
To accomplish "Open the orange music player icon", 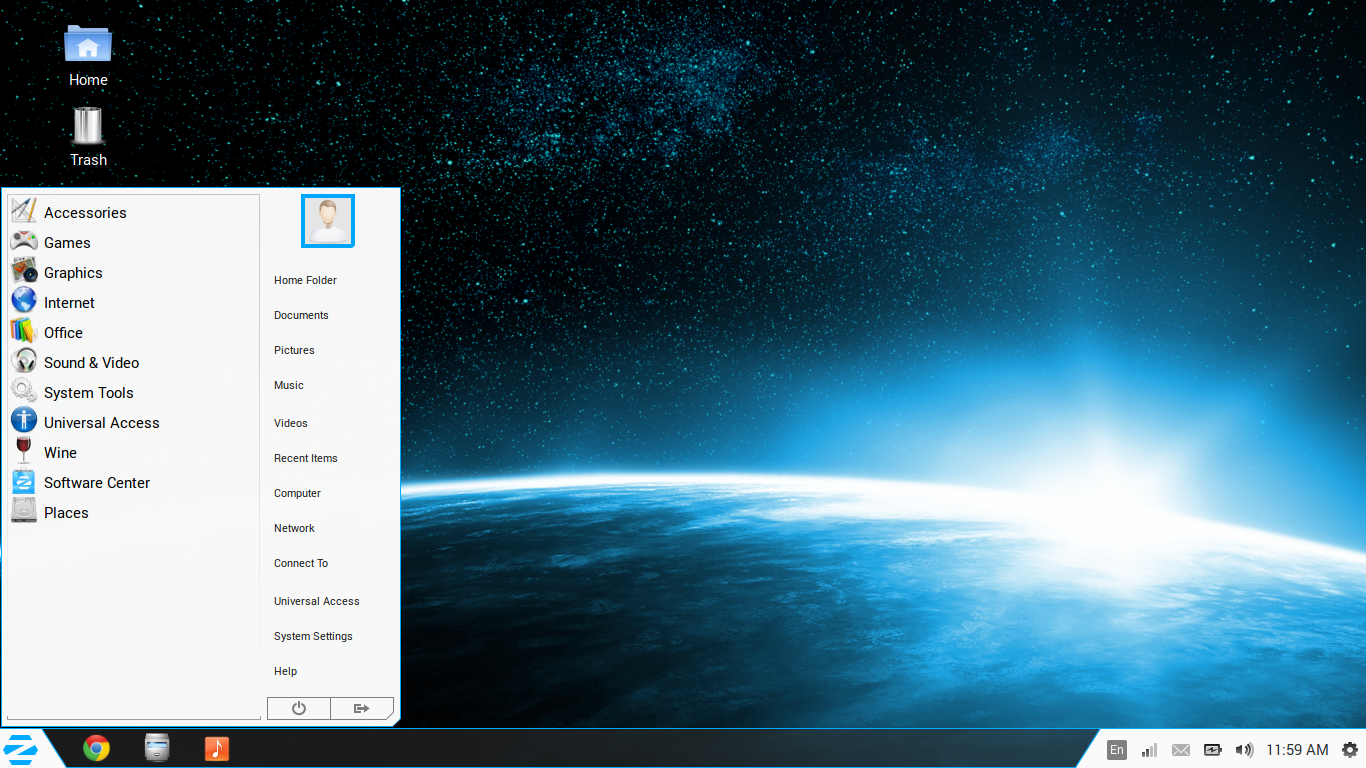I will 217,748.
